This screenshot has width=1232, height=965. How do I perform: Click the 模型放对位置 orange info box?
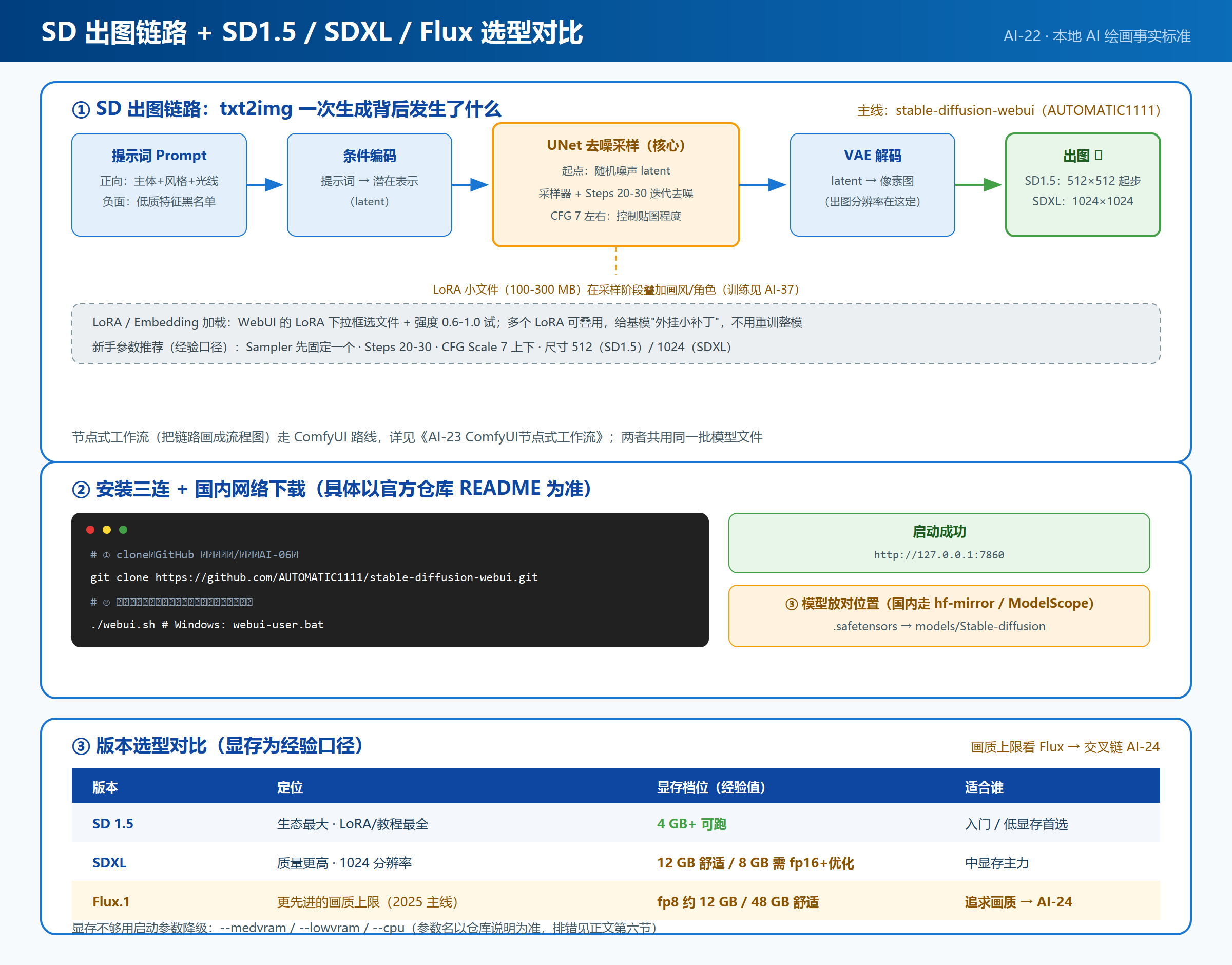point(939,616)
